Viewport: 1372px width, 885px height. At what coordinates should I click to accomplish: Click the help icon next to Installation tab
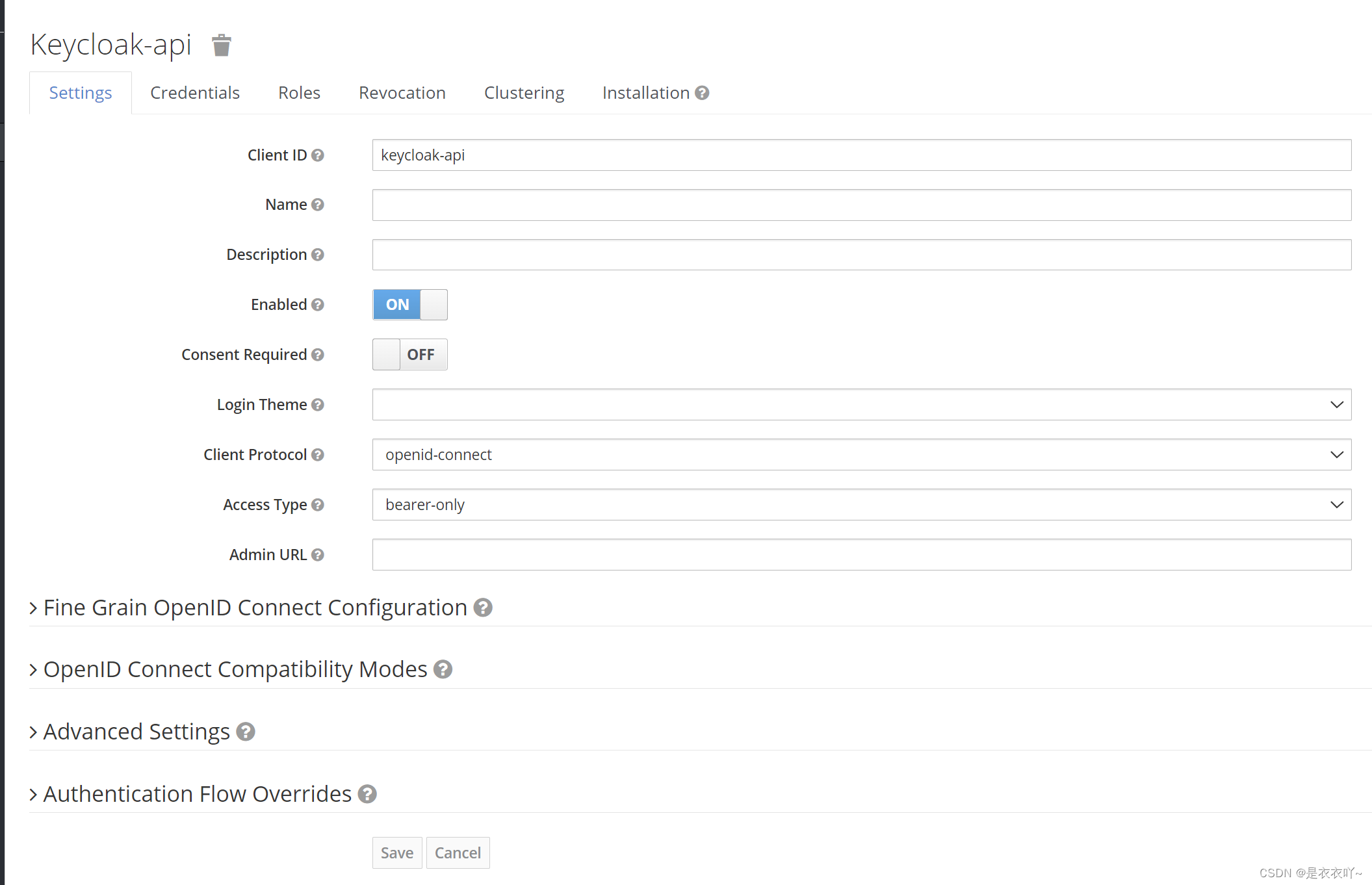point(702,93)
